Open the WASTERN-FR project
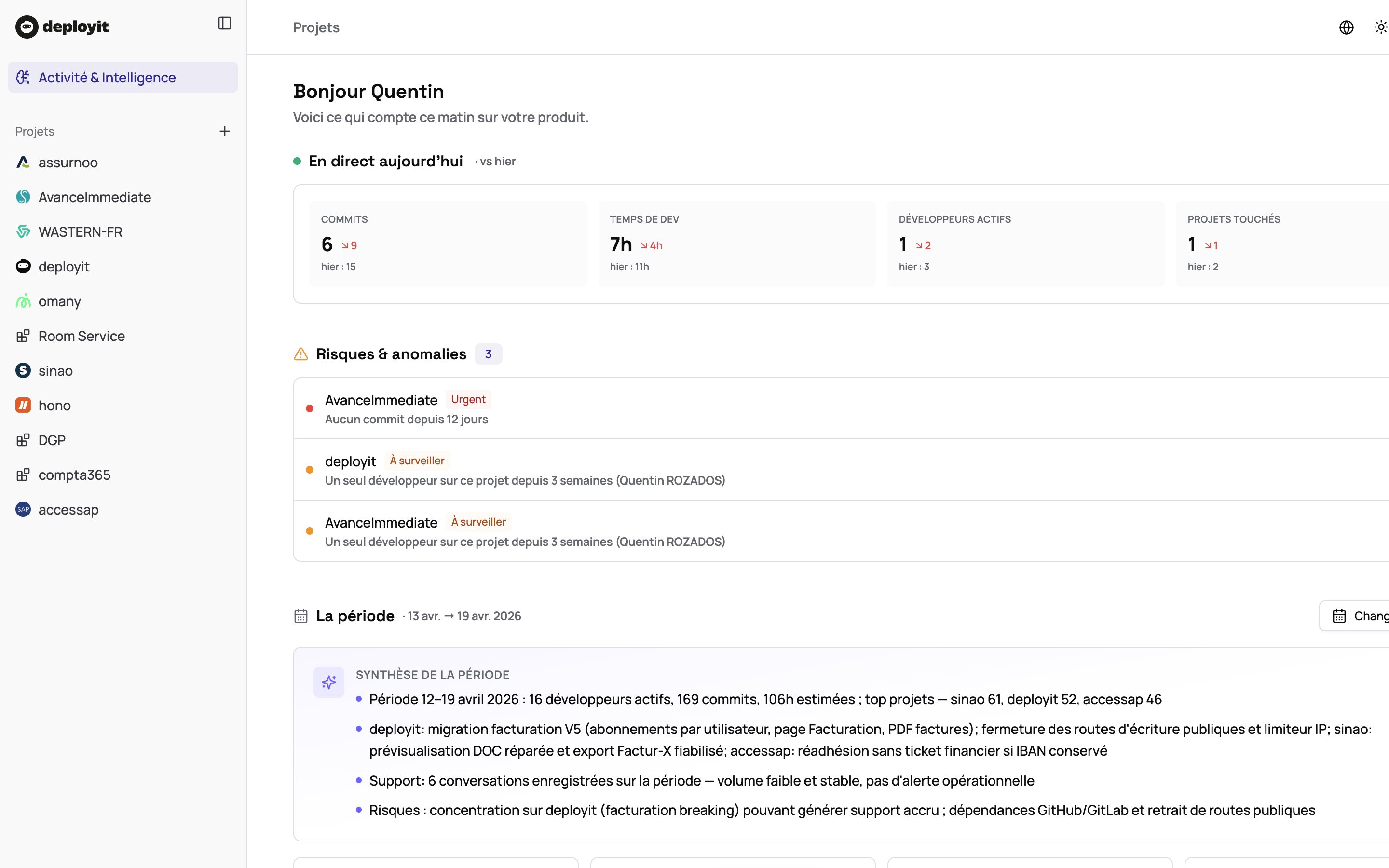Viewport: 1389px width, 868px height. (x=80, y=232)
